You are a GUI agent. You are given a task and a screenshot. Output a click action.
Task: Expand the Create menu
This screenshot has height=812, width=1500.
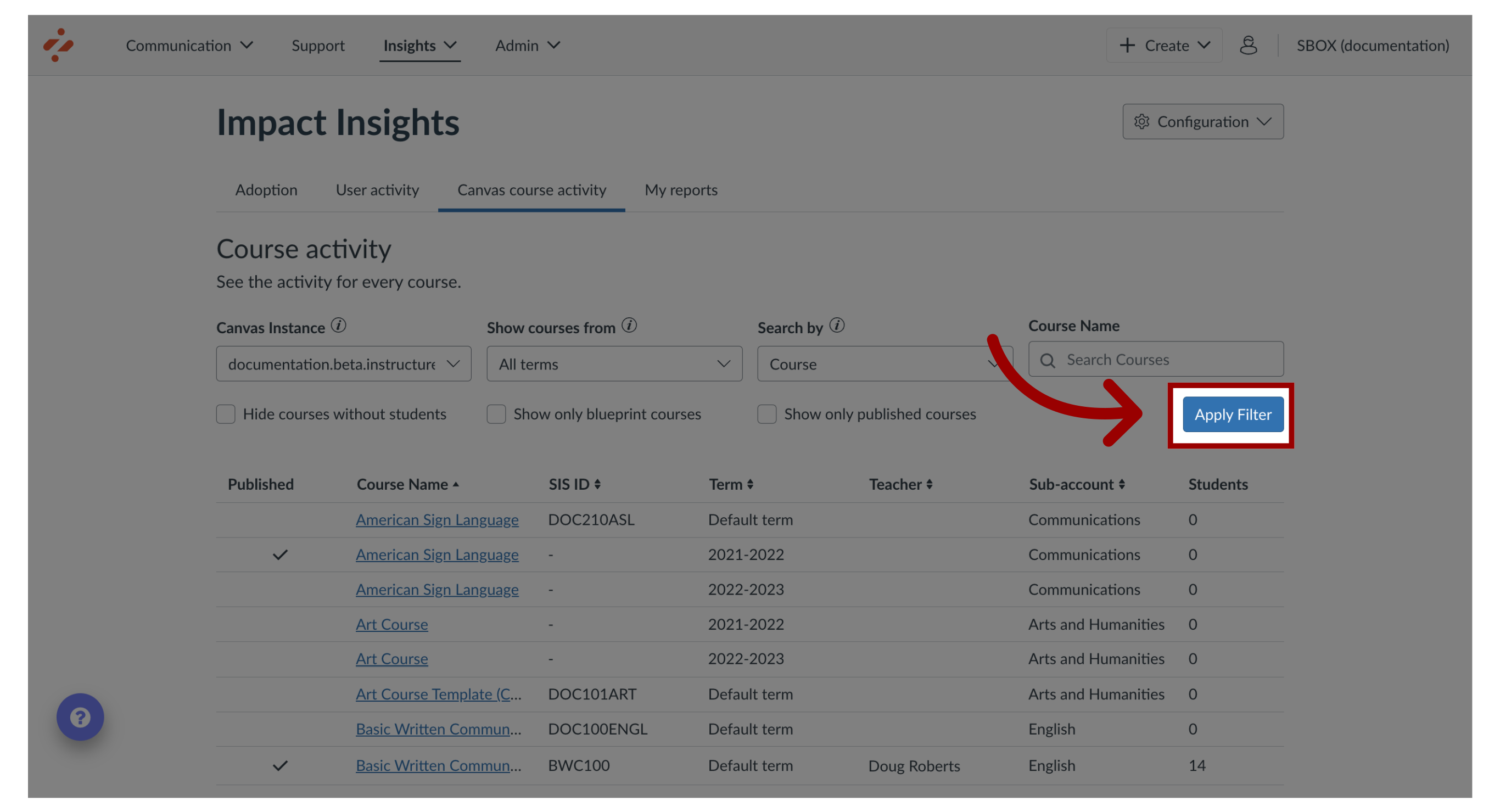pos(1163,46)
